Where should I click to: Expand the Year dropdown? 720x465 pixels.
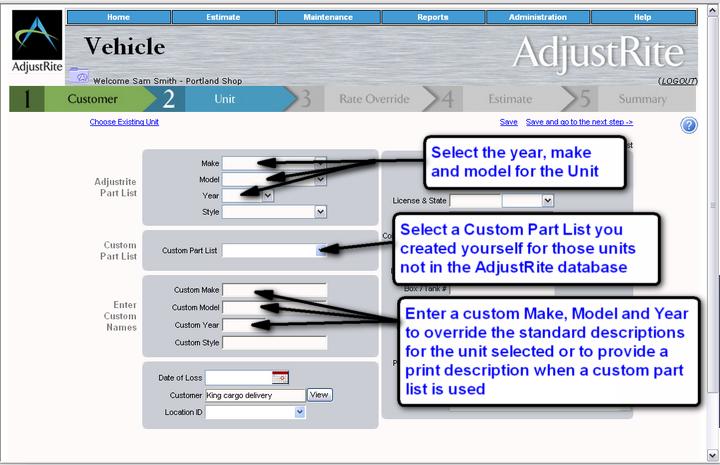point(268,196)
